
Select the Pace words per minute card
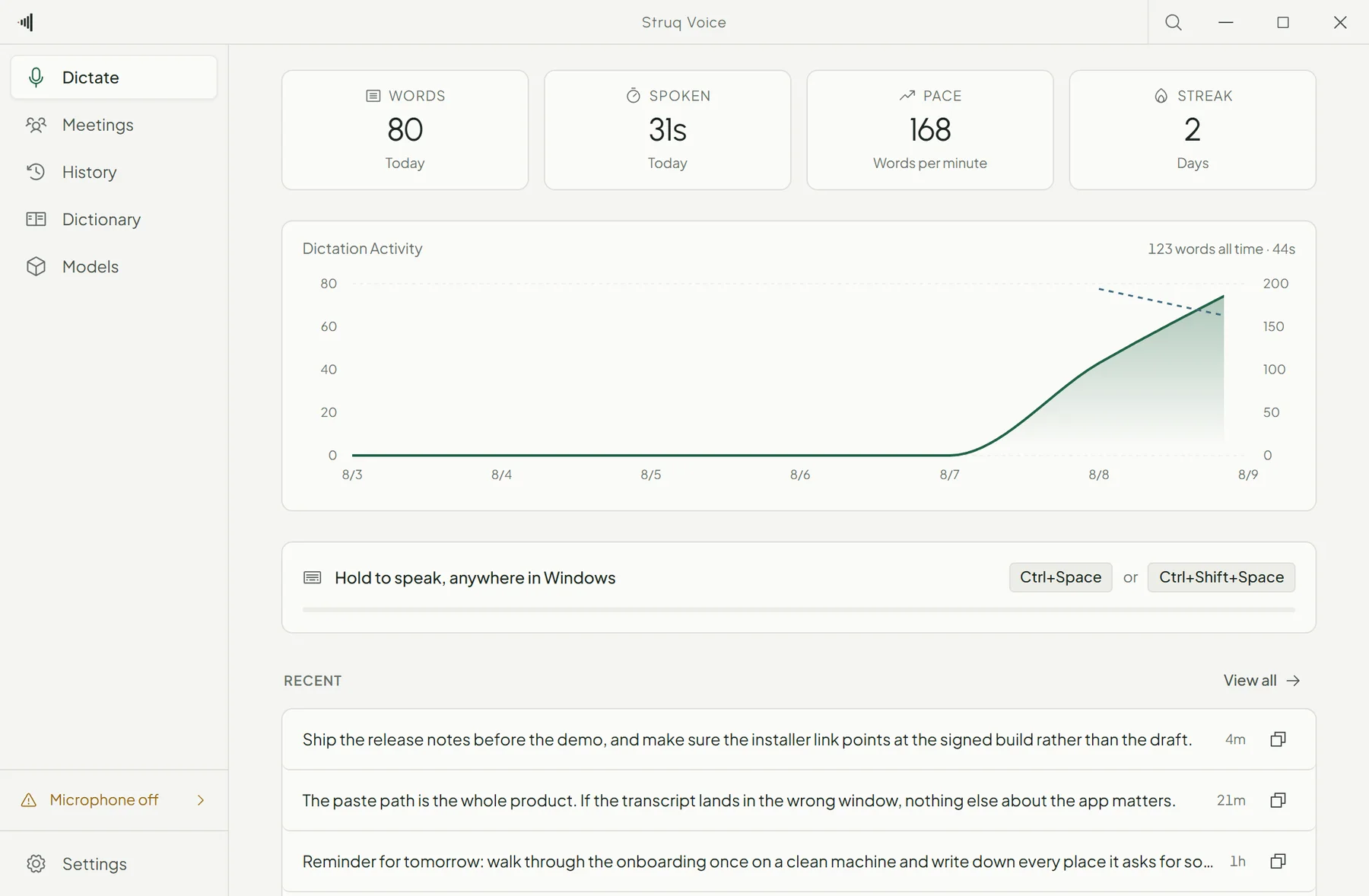point(930,130)
